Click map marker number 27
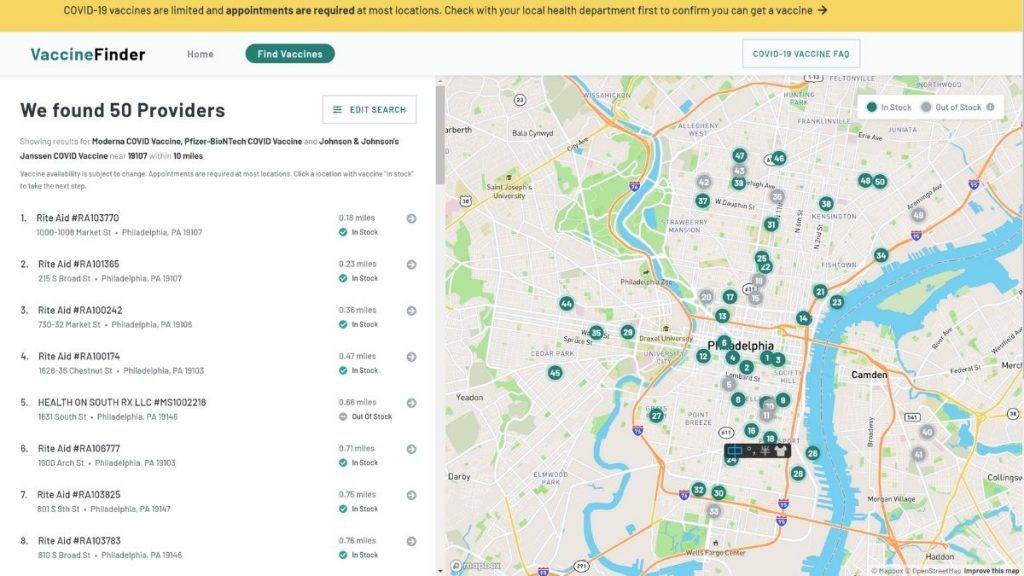The width and height of the screenshot is (1024, 576). coord(656,415)
